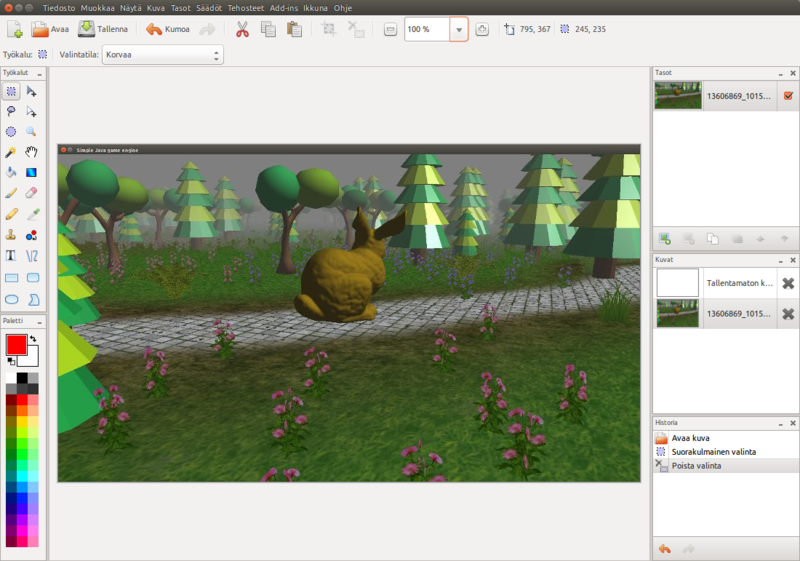Click the Cut scissors icon

241,30
